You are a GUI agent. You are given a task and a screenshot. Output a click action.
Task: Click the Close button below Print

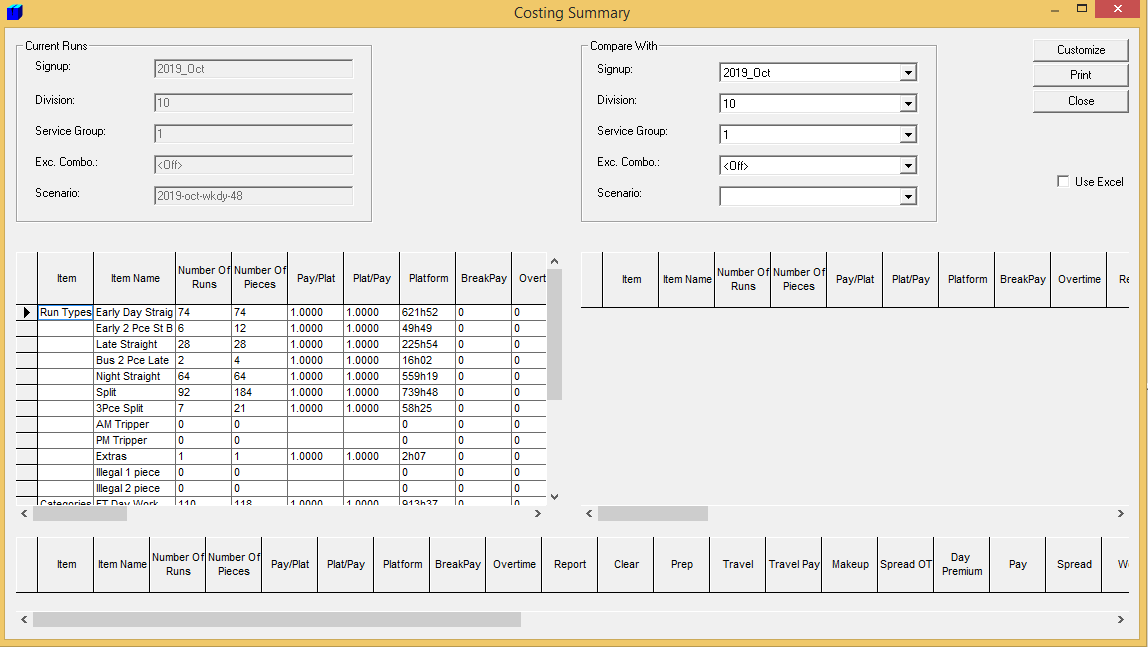tap(1080, 100)
